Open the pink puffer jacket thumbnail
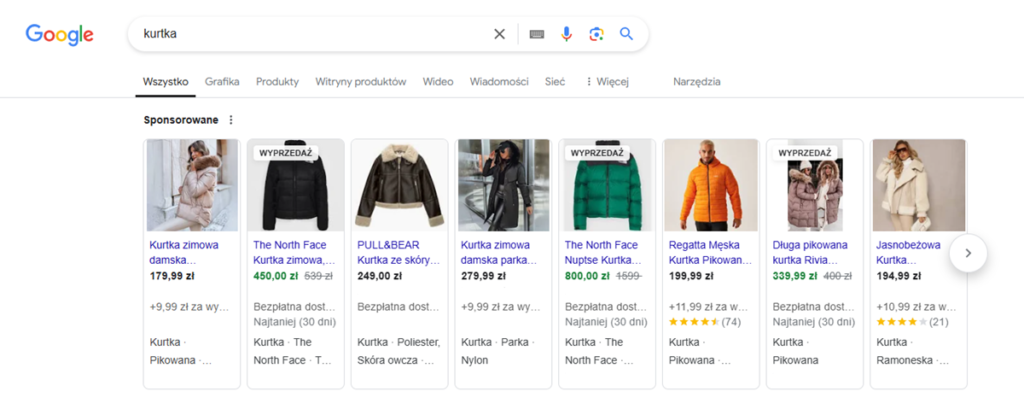Image resolution: width=1024 pixels, height=409 pixels. [x=193, y=185]
